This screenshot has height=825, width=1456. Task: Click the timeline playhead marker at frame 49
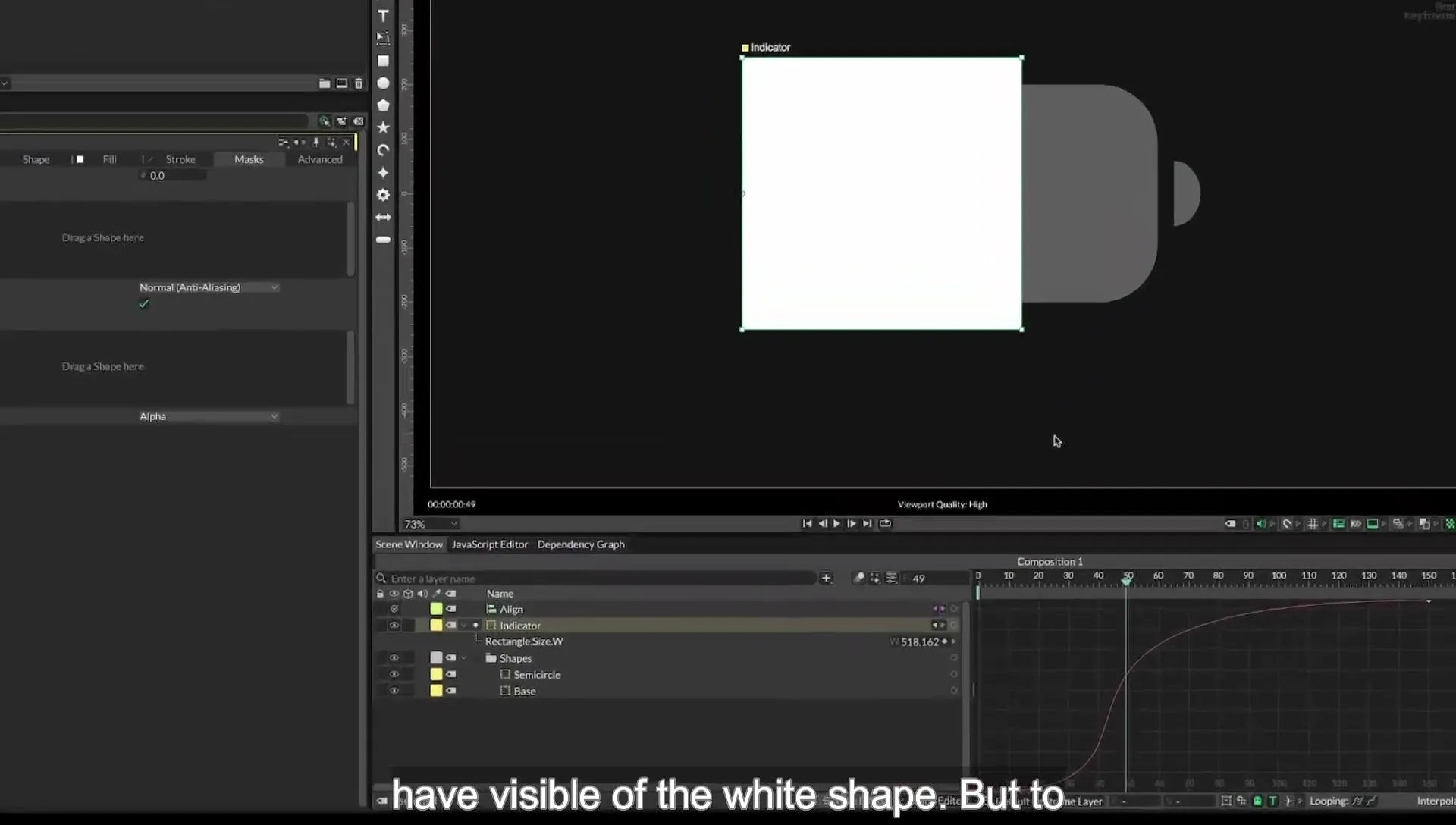[1126, 580]
